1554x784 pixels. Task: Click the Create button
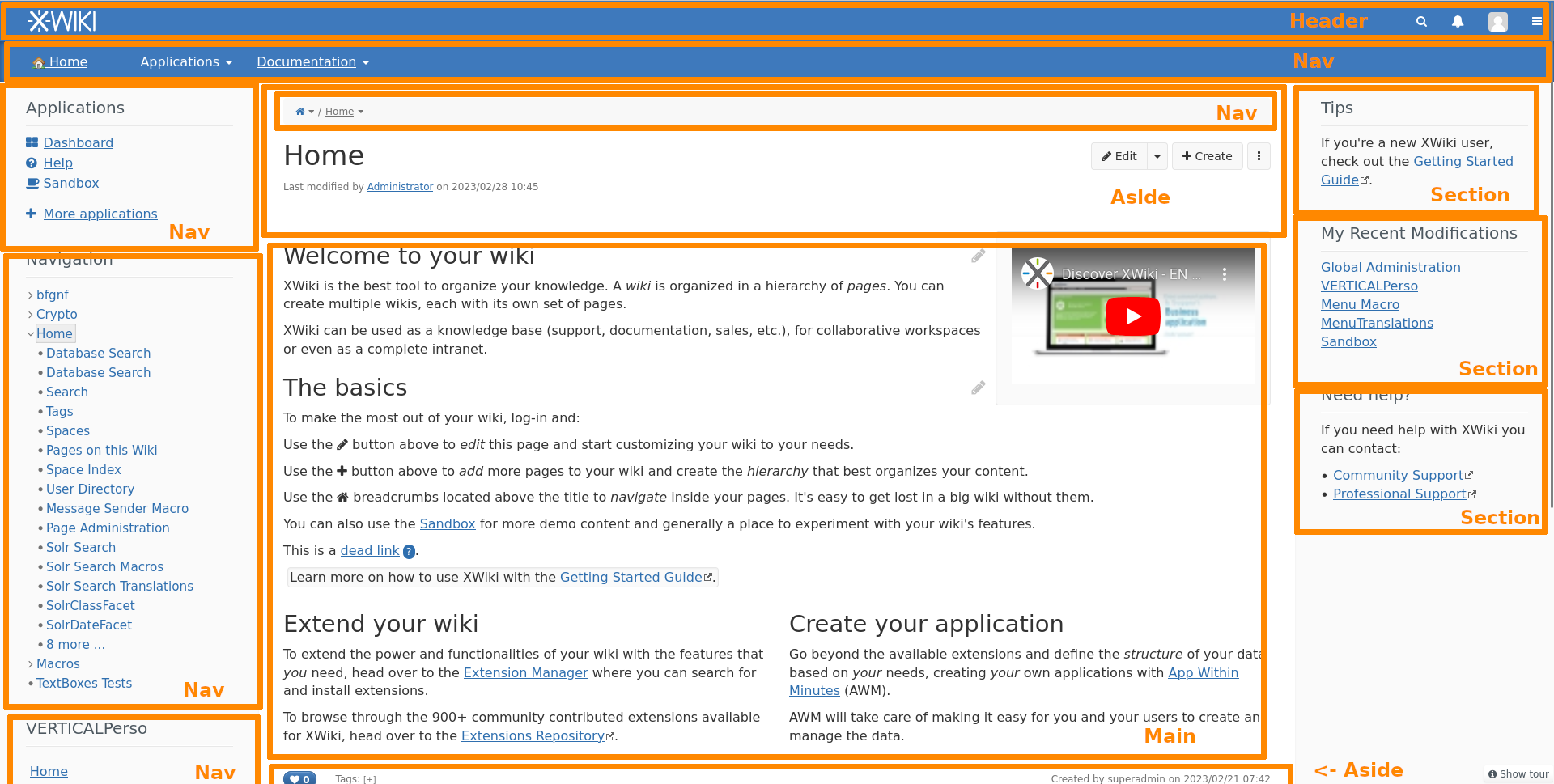click(x=1207, y=156)
